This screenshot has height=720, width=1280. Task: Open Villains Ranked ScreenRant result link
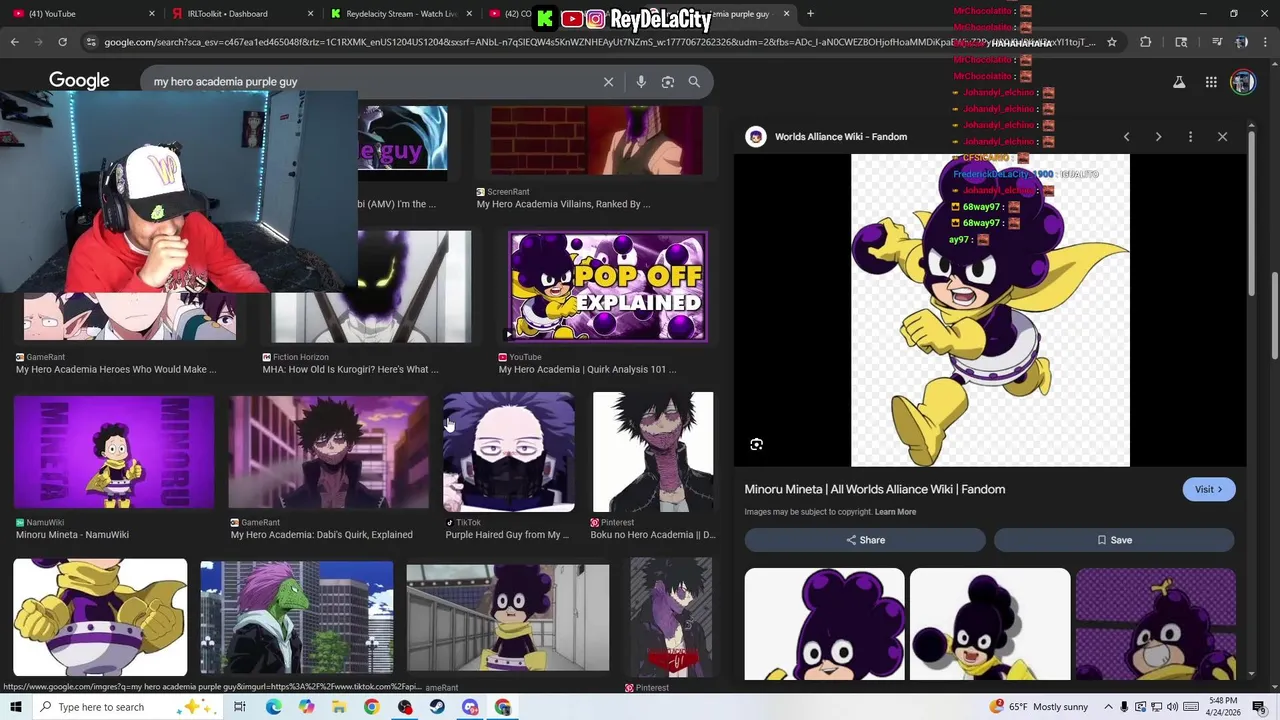coord(563,204)
